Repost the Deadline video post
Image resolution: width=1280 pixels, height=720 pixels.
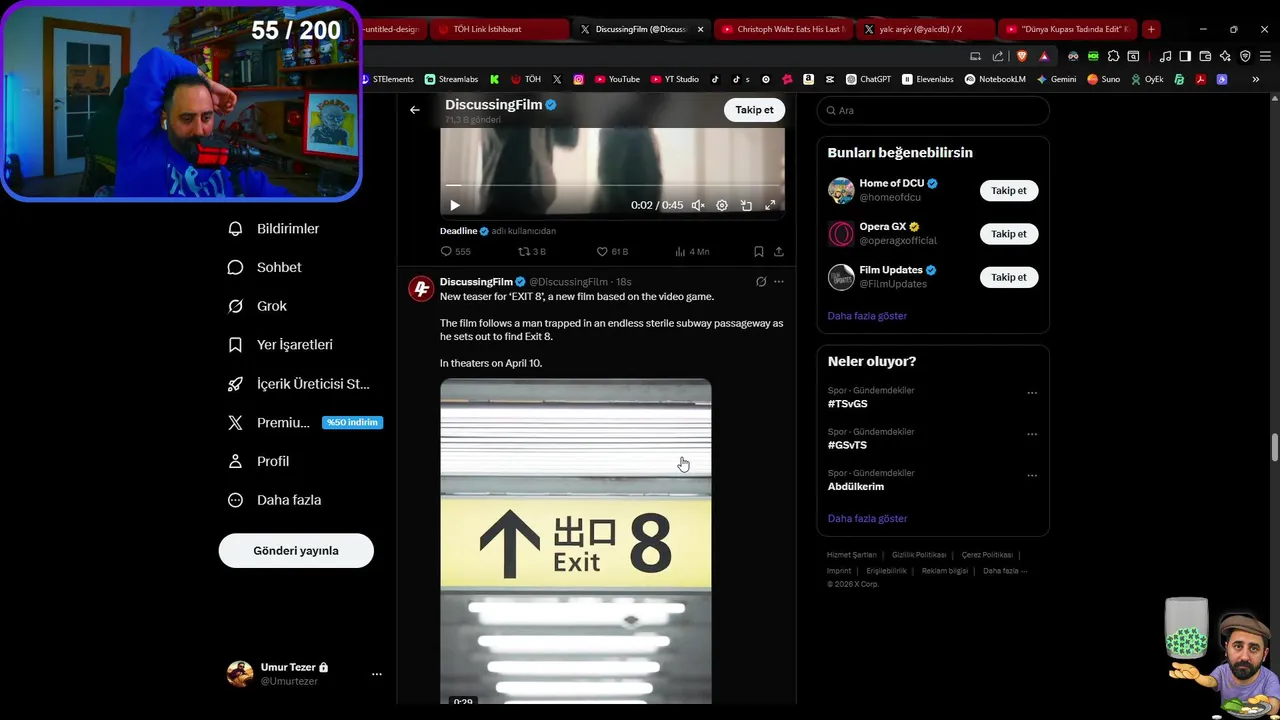pos(531,252)
